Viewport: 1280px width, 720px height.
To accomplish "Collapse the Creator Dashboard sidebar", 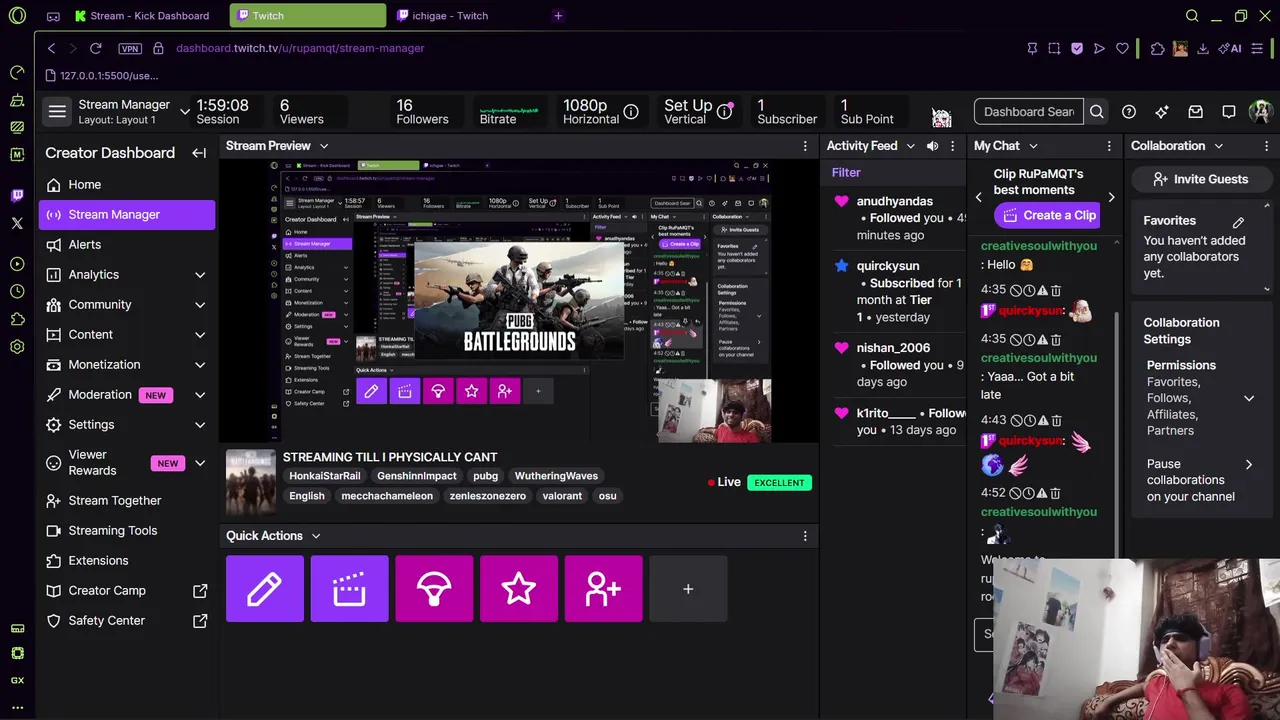I will [x=199, y=153].
